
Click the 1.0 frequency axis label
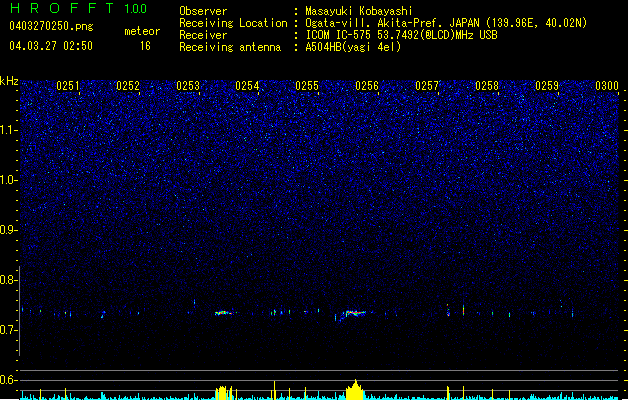(x=8, y=180)
